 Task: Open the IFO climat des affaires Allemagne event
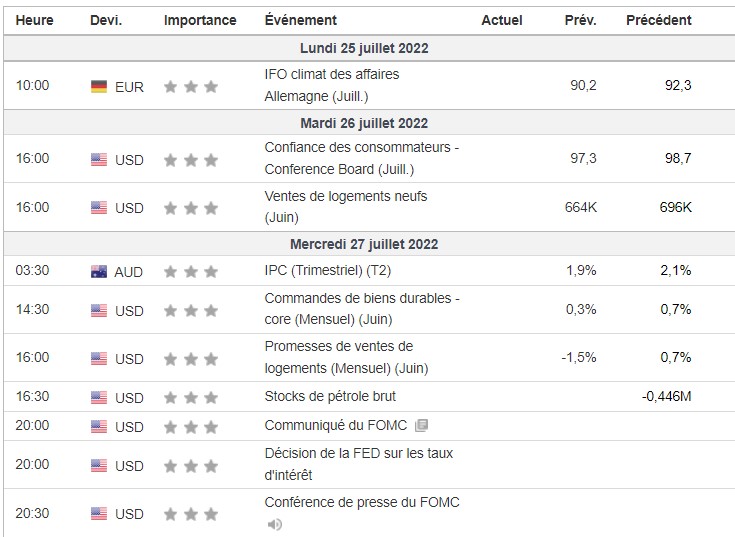pos(331,84)
